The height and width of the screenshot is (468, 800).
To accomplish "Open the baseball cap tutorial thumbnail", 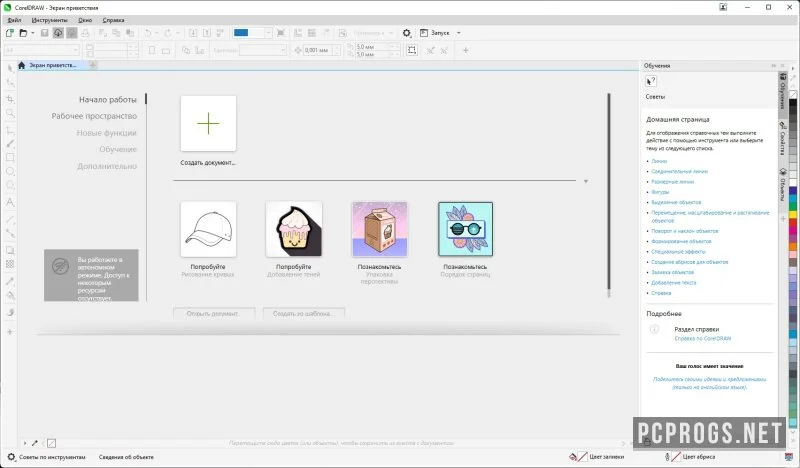I will pyautogui.click(x=208, y=229).
